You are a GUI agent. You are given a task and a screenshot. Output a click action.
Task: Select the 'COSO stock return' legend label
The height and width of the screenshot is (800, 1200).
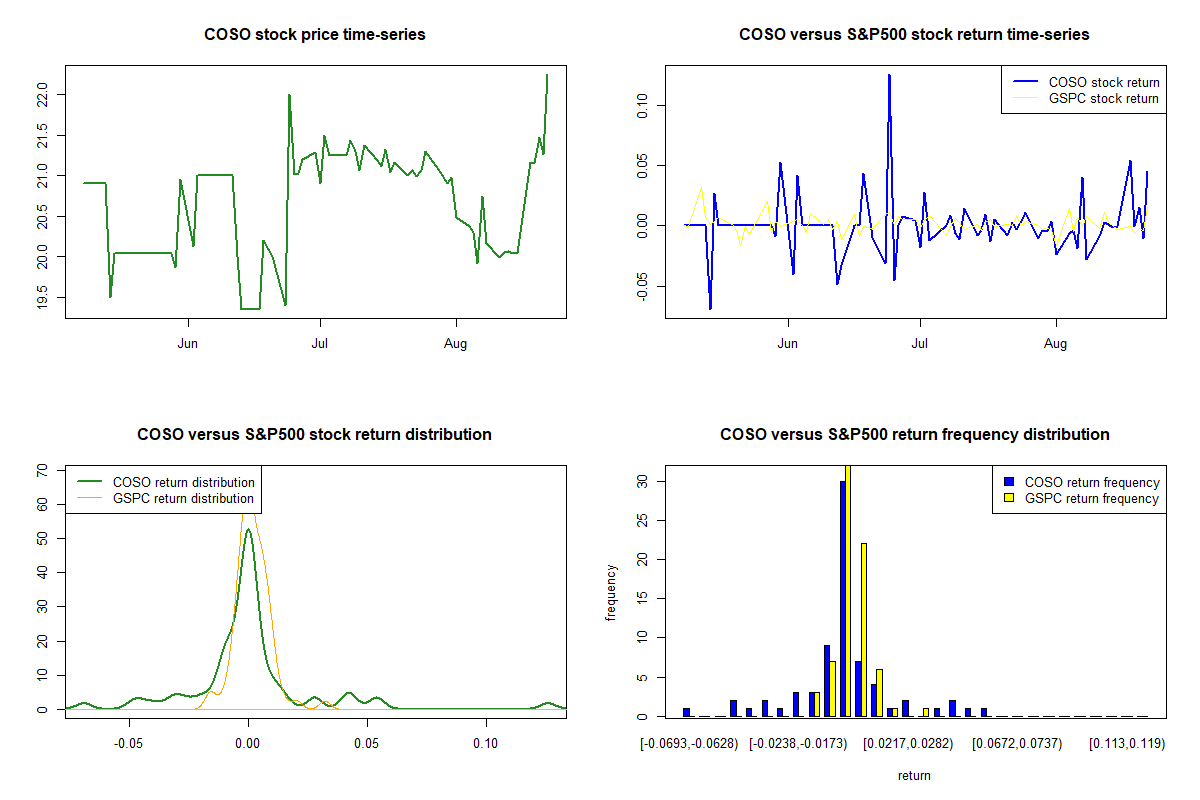1103,82
